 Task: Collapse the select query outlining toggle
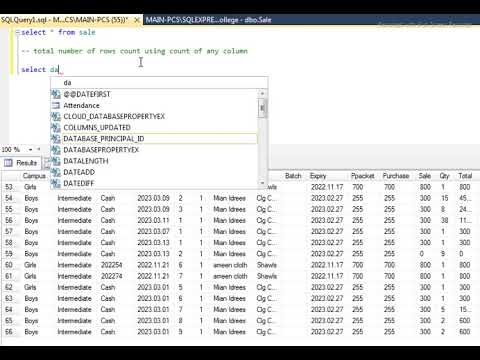pyautogui.click(x=18, y=32)
